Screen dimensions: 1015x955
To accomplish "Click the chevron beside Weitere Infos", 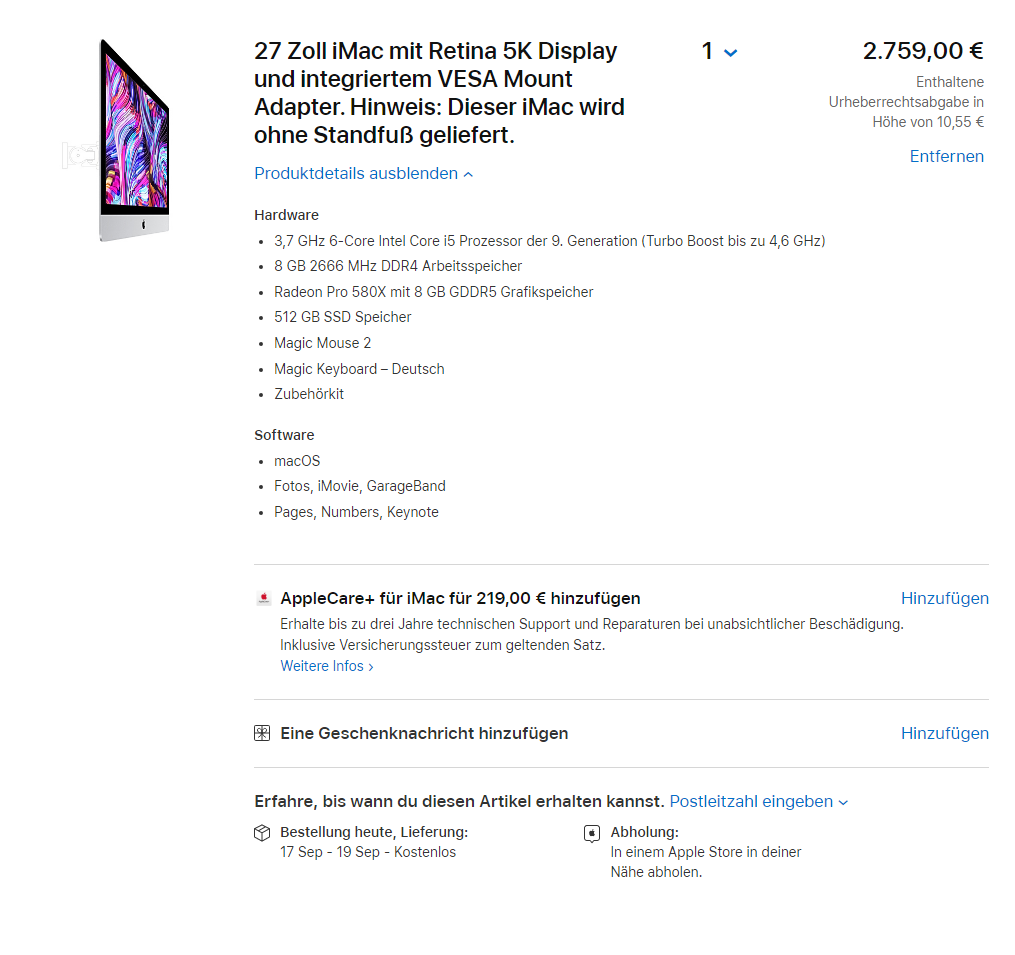I will pos(371,667).
